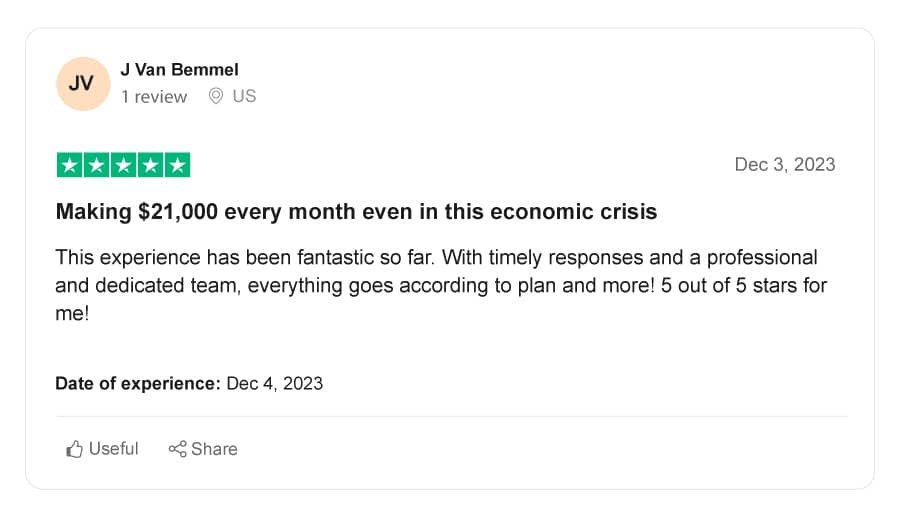Click the review body paragraph text
This screenshot has width=900, height=517.
[441, 285]
